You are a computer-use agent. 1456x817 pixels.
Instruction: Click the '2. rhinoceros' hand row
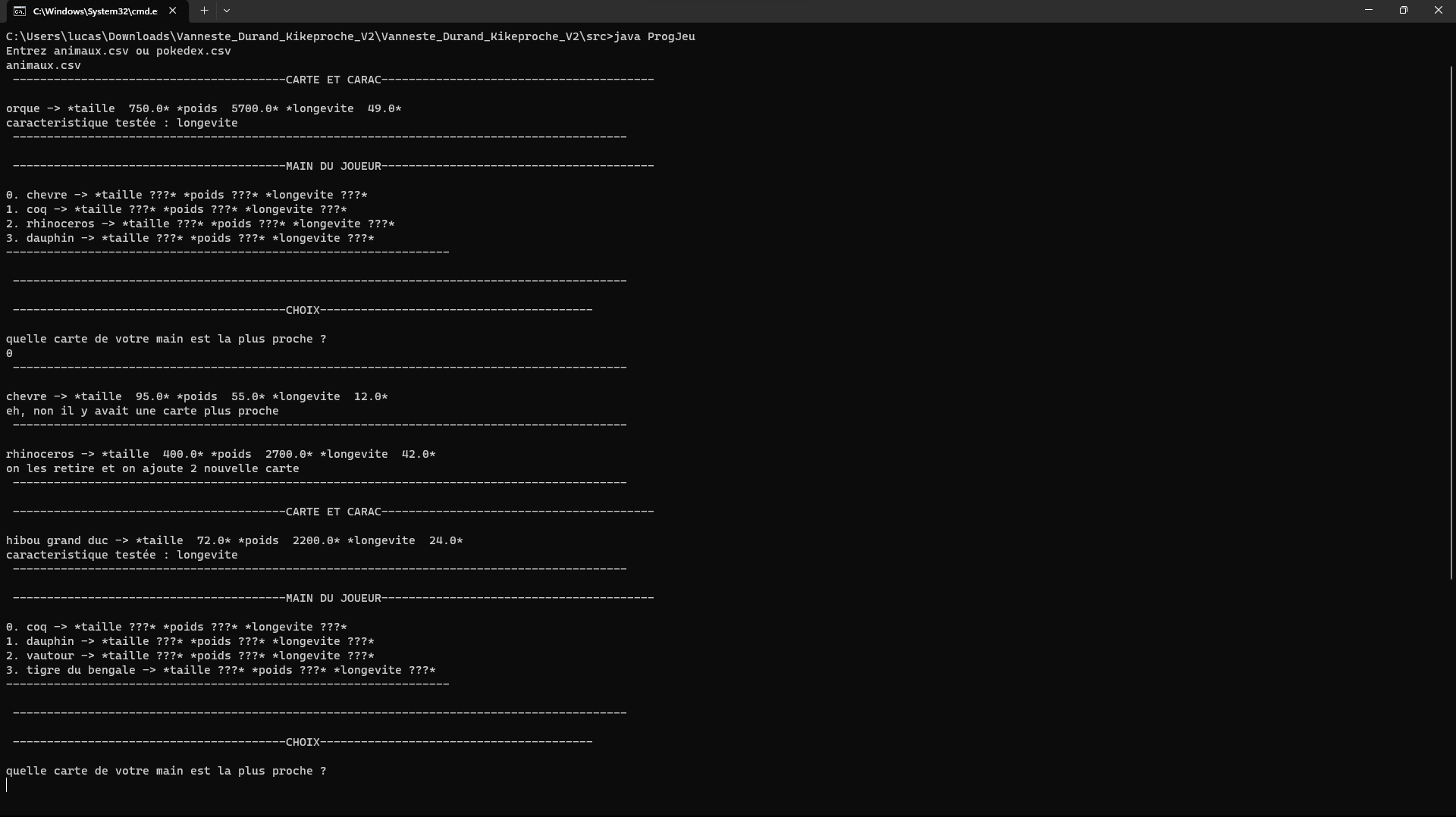pyautogui.click(x=200, y=224)
